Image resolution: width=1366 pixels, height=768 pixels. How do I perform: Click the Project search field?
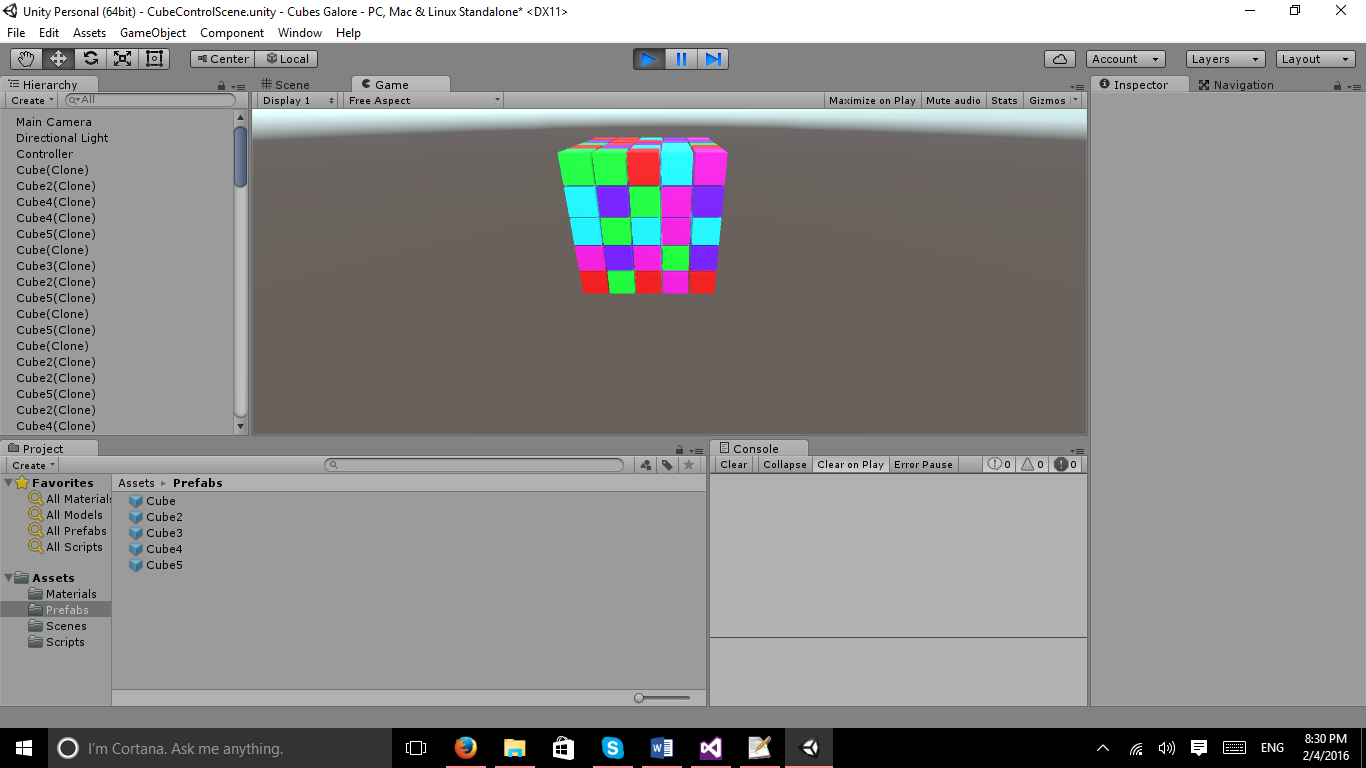474,465
